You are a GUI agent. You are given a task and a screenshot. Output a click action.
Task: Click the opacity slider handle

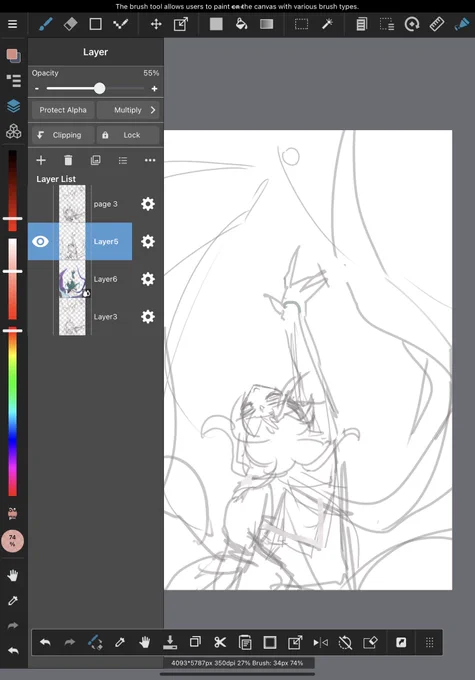99,88
